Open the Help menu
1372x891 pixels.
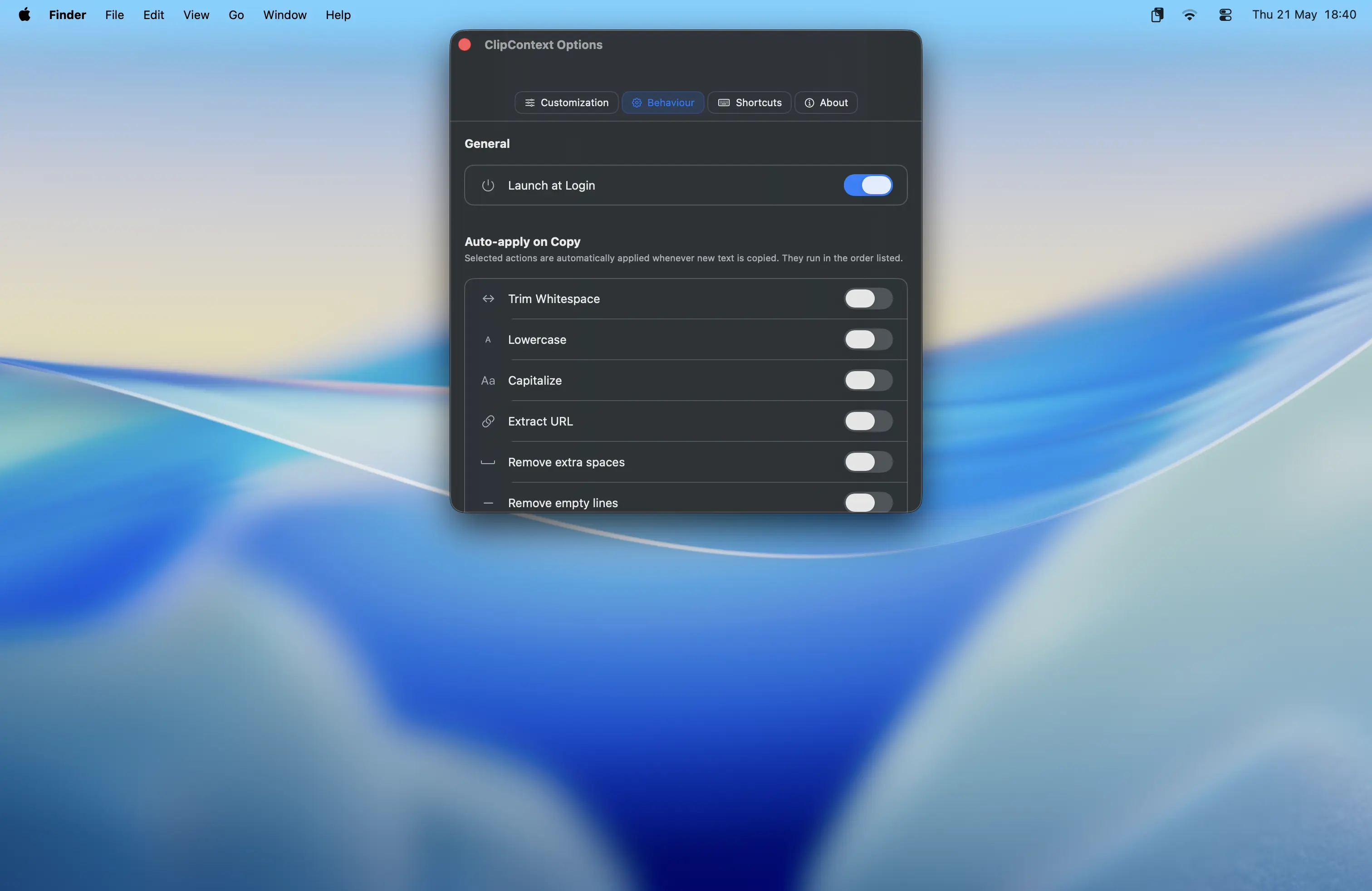point(338,15)
